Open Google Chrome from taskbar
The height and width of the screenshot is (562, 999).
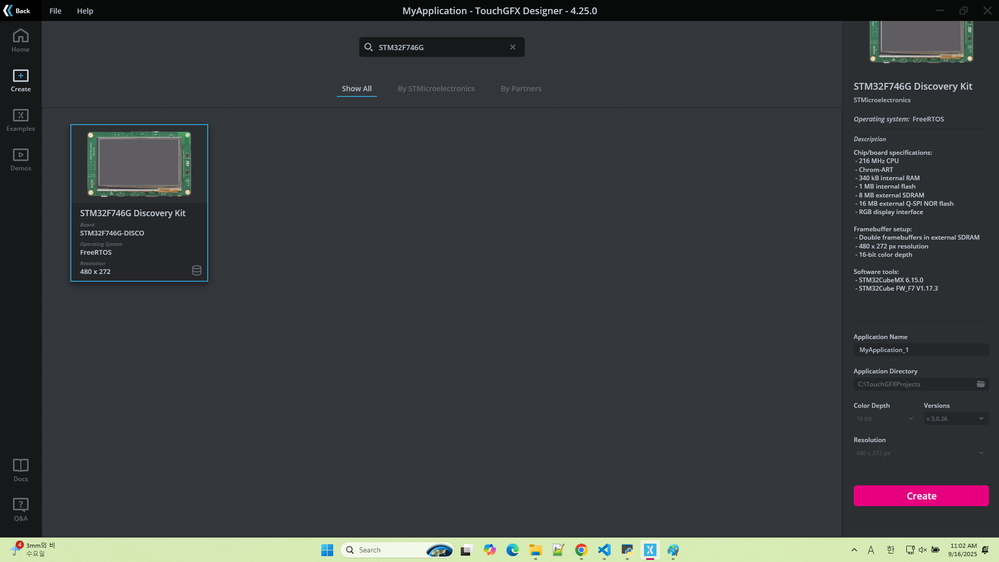581,550
